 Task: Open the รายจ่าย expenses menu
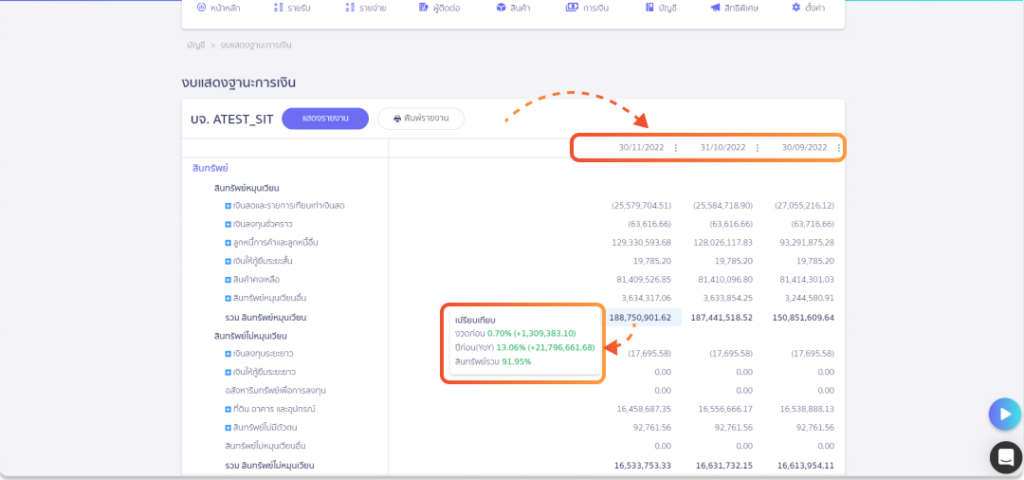366,8
